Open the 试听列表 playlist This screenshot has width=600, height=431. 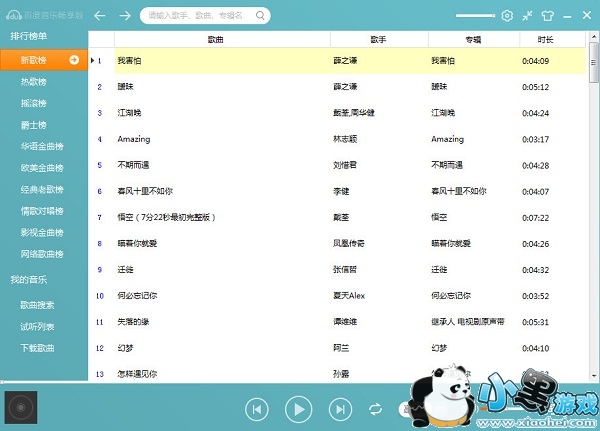click(37, 327)
